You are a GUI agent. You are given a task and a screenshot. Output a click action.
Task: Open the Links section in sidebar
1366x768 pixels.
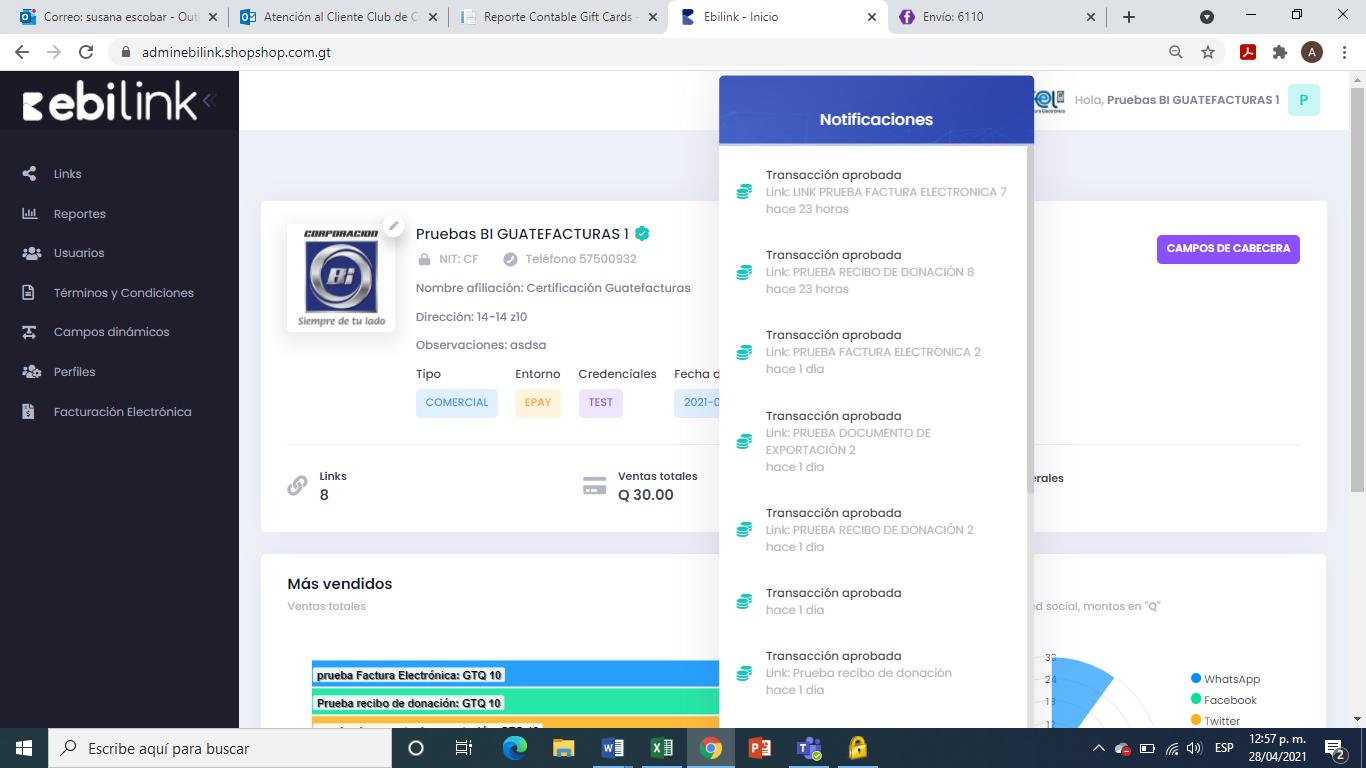tap(68, 174)
